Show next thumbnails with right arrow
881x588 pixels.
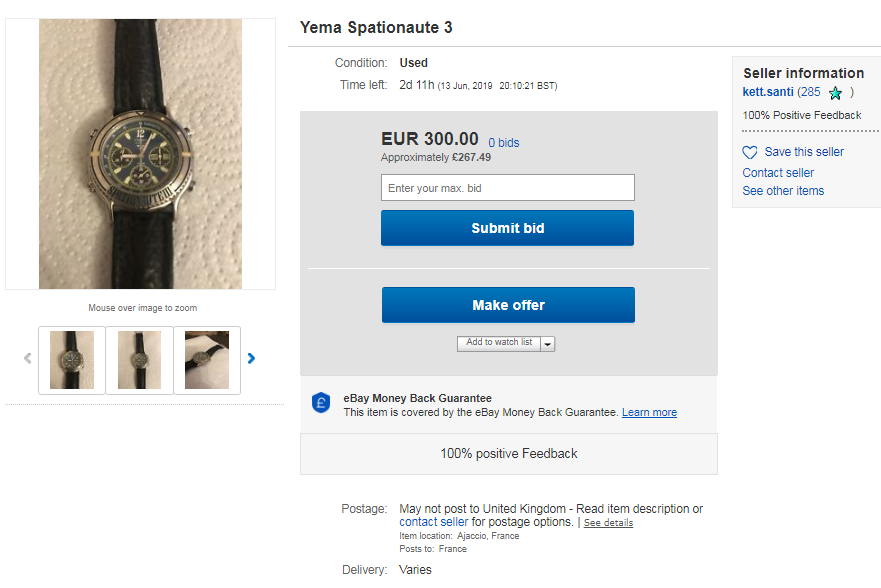point(251,358)
